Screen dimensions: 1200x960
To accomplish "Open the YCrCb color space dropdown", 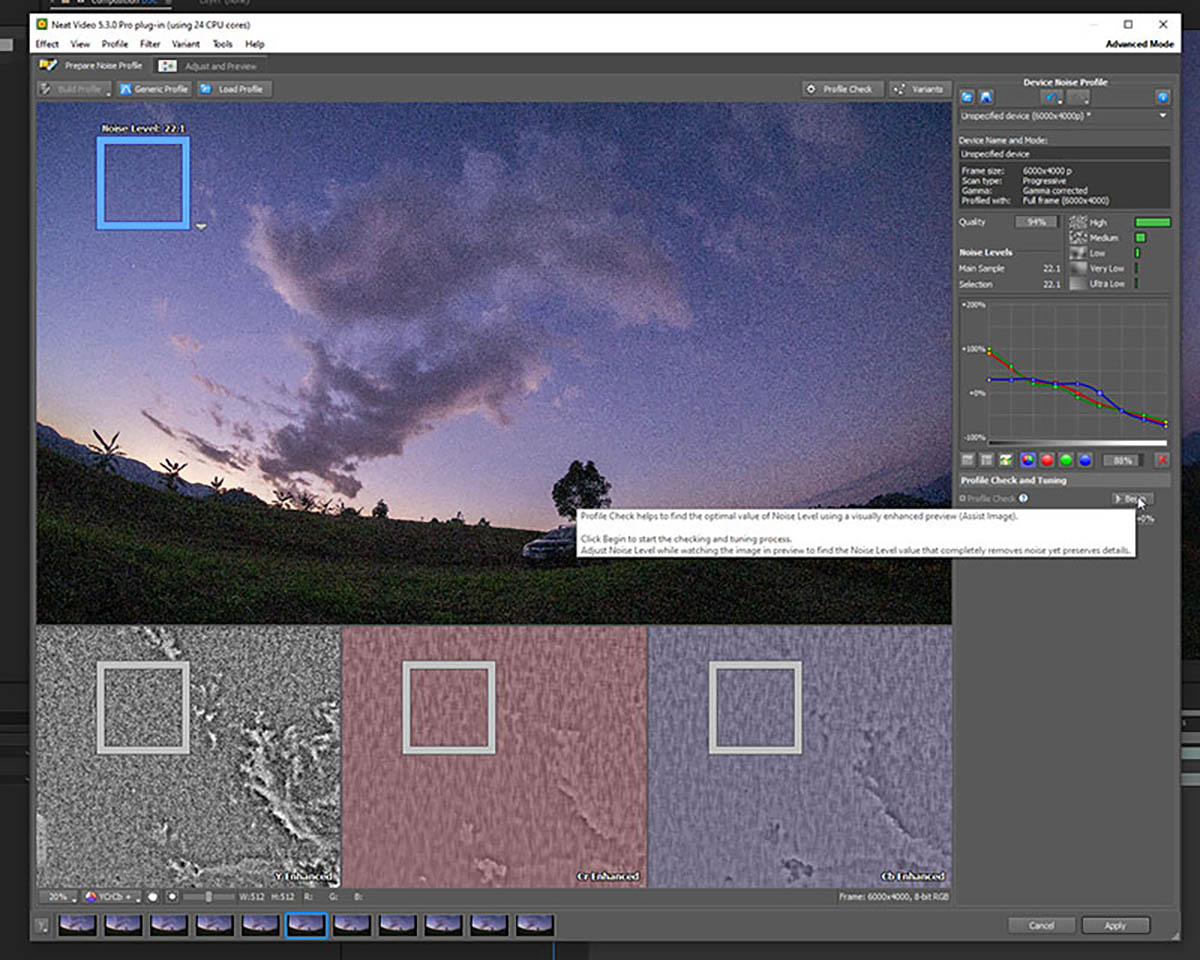I will pos(111,897).
